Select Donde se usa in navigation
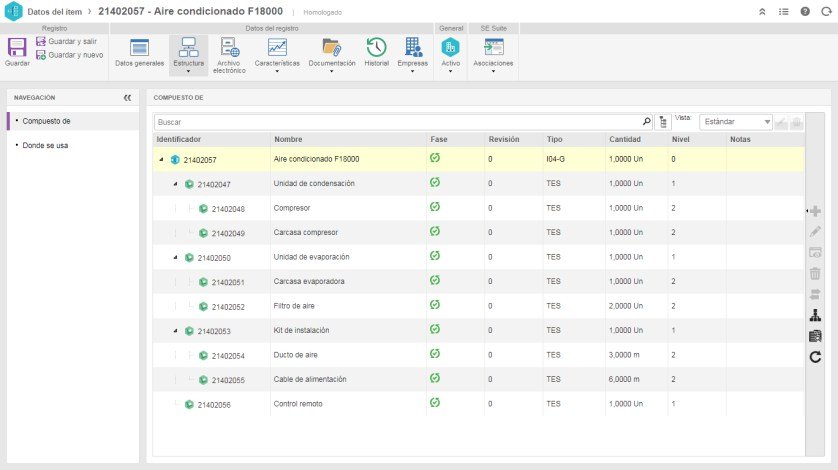The width and height of the screenshot is (838, 470). (x=45, y=145)
